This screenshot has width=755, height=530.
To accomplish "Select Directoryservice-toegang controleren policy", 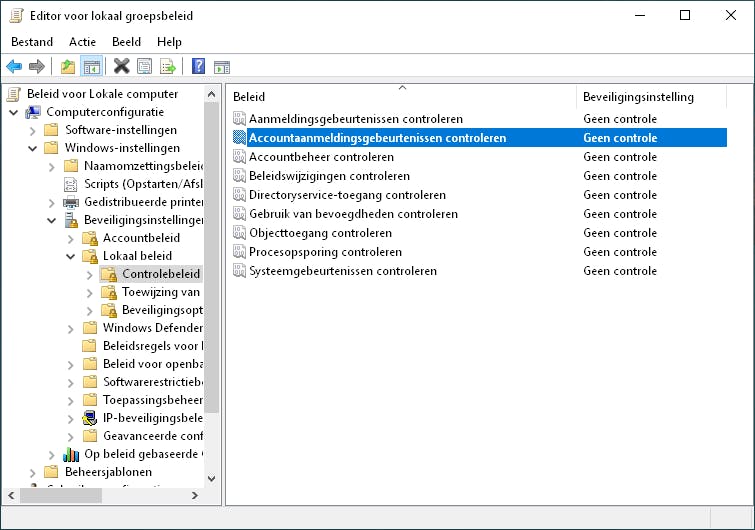I will 347,195.
